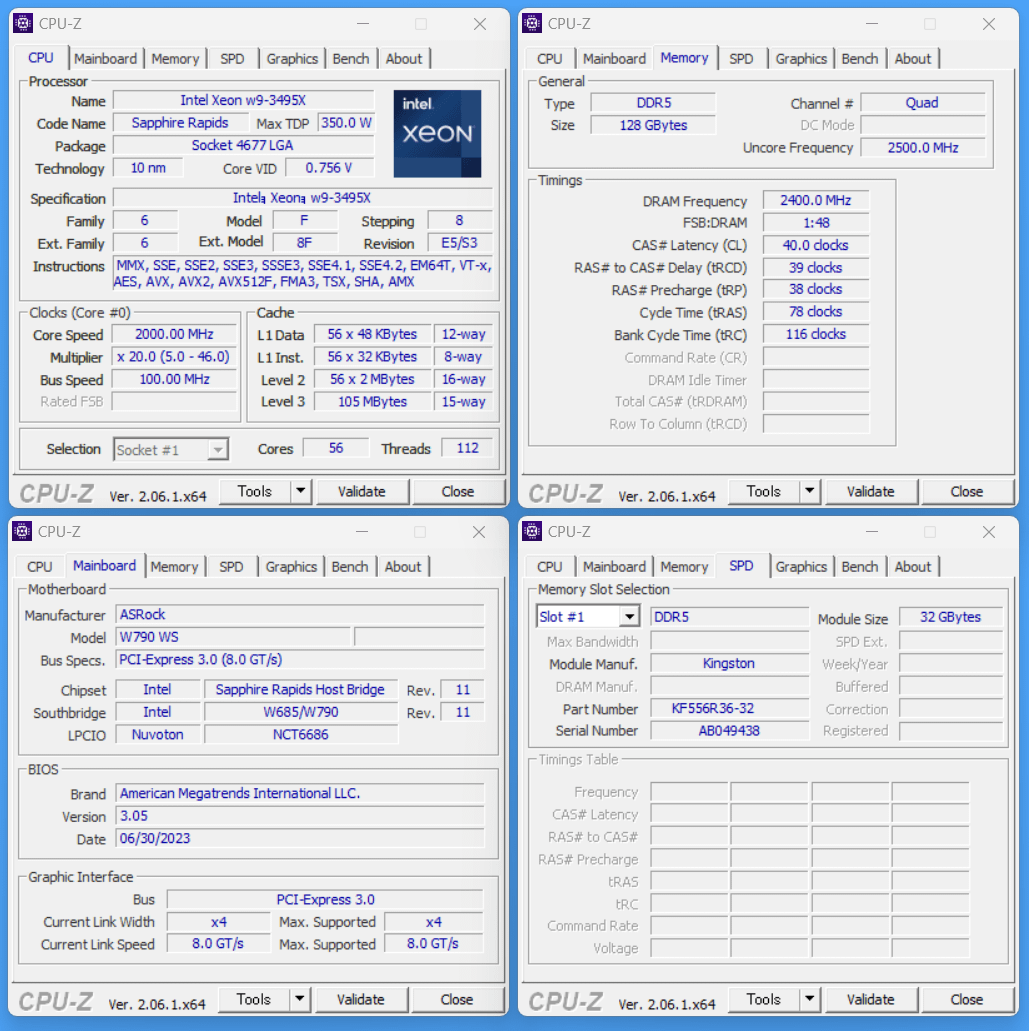Click the Sapphire Rapids code name field
Viewport: 1029px width, 1031px height.
coord(180,123)
